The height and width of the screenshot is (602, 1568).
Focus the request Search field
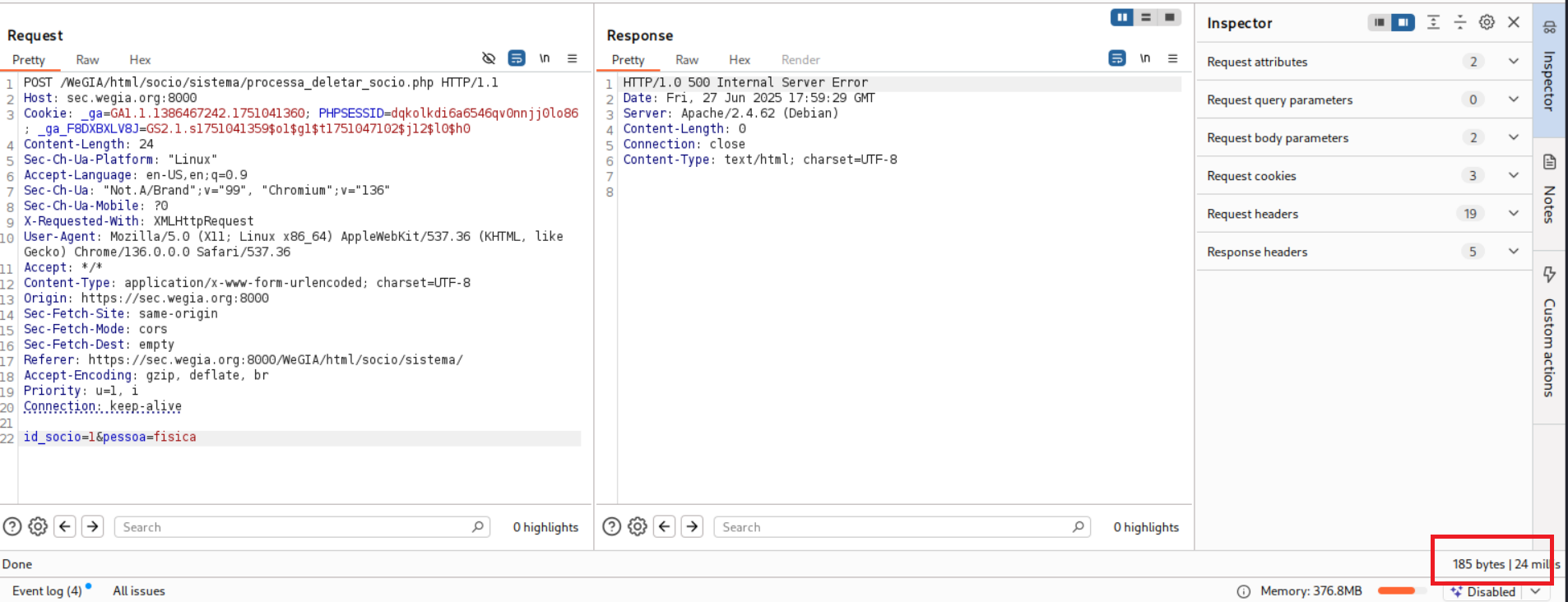coord(302,527)
